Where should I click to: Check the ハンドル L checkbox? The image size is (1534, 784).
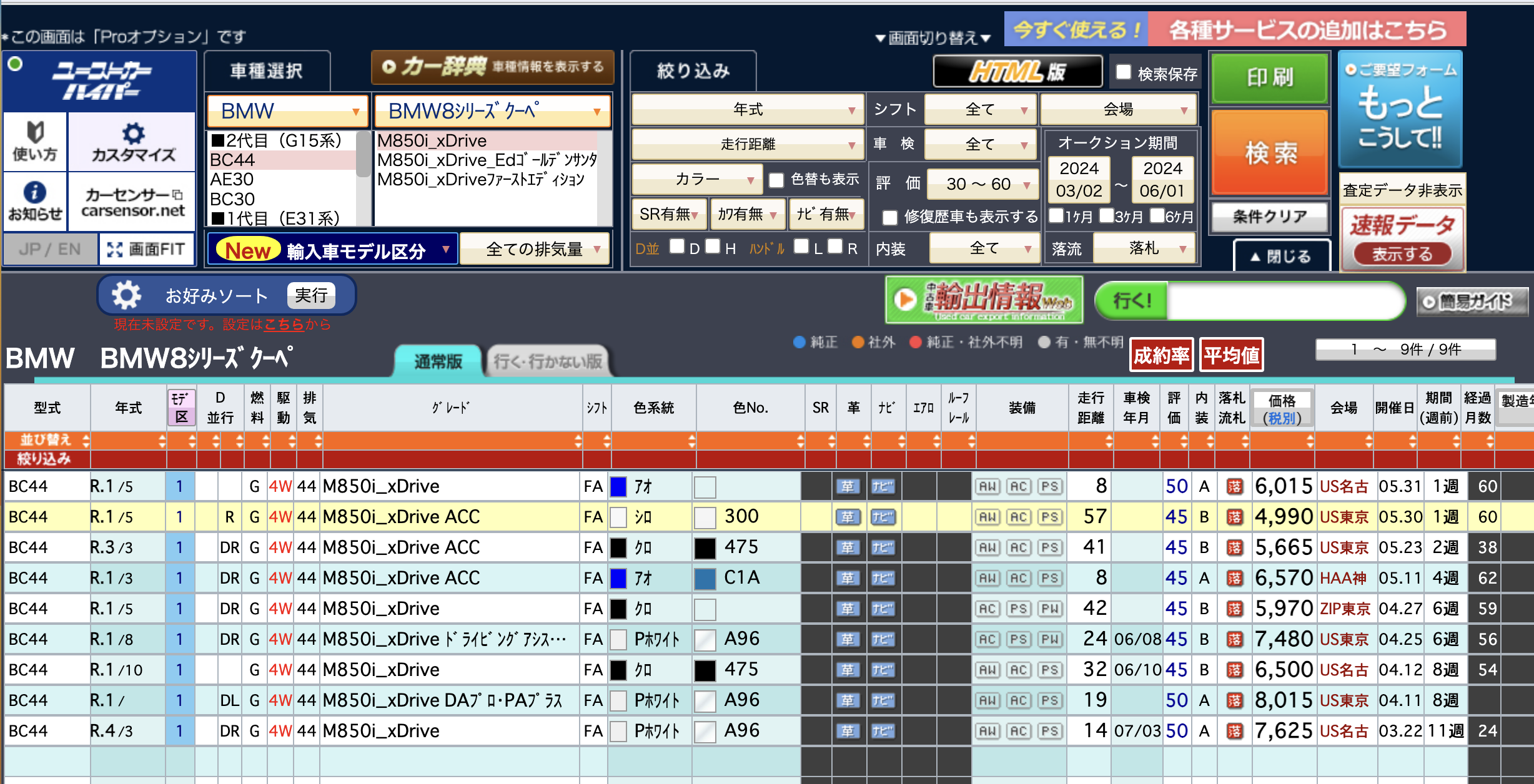click(x=801, y=246)
